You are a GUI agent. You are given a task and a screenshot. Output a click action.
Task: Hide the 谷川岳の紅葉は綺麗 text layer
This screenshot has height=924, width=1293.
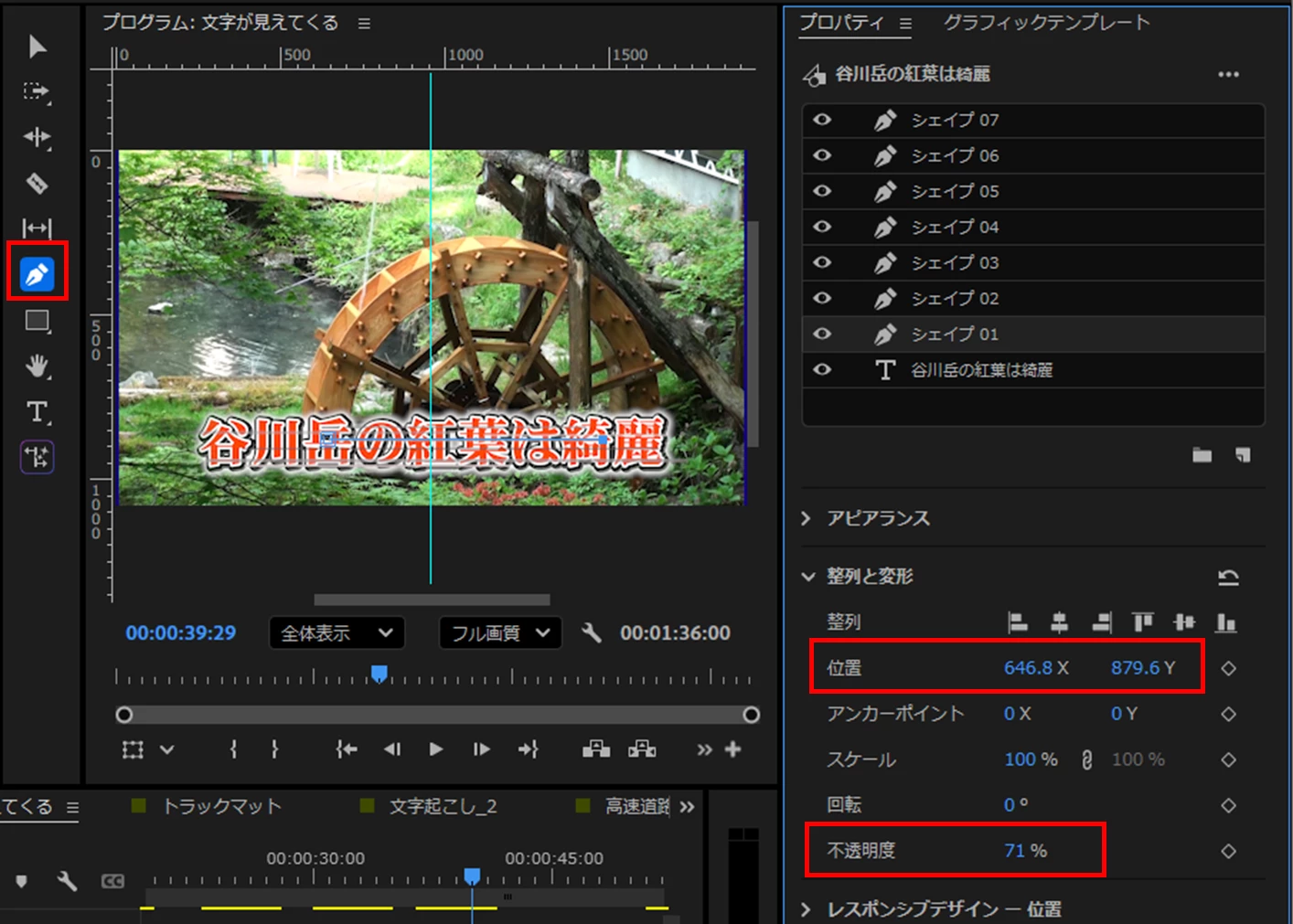[822, 369]
